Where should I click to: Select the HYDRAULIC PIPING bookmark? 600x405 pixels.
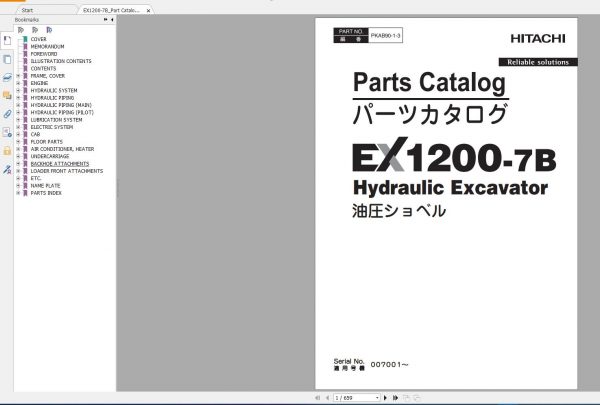pyautogui.click(x=52, y=98)
